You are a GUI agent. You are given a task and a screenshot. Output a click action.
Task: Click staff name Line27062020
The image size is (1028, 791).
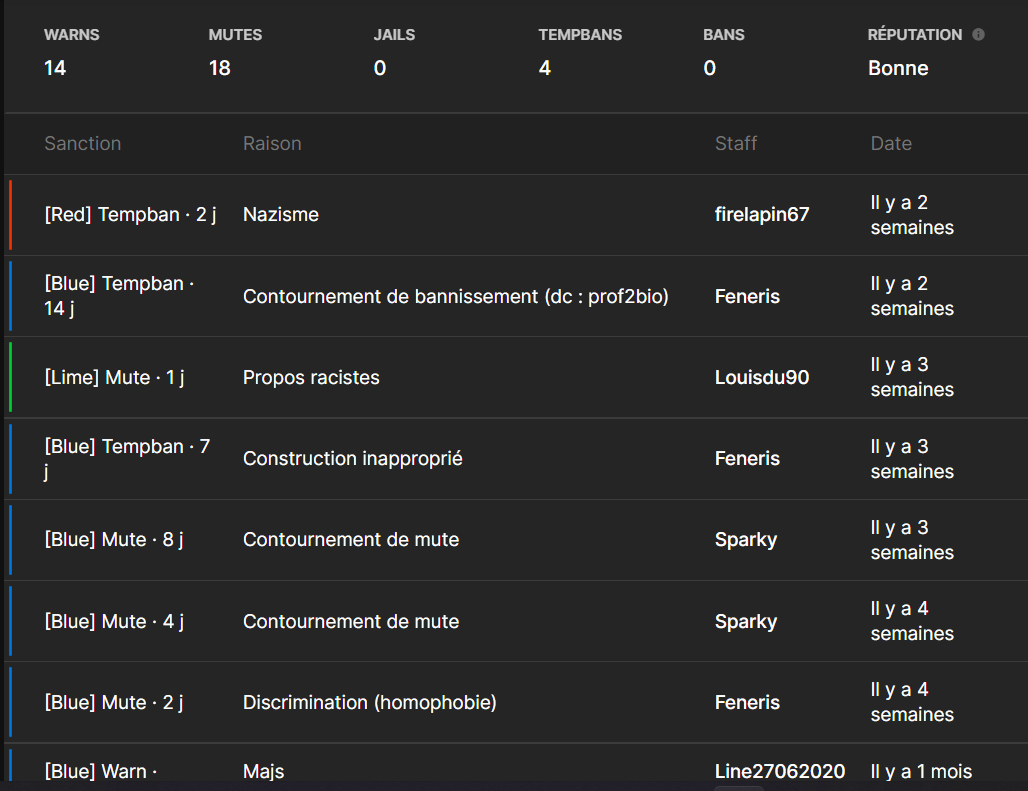pos(780,771)
